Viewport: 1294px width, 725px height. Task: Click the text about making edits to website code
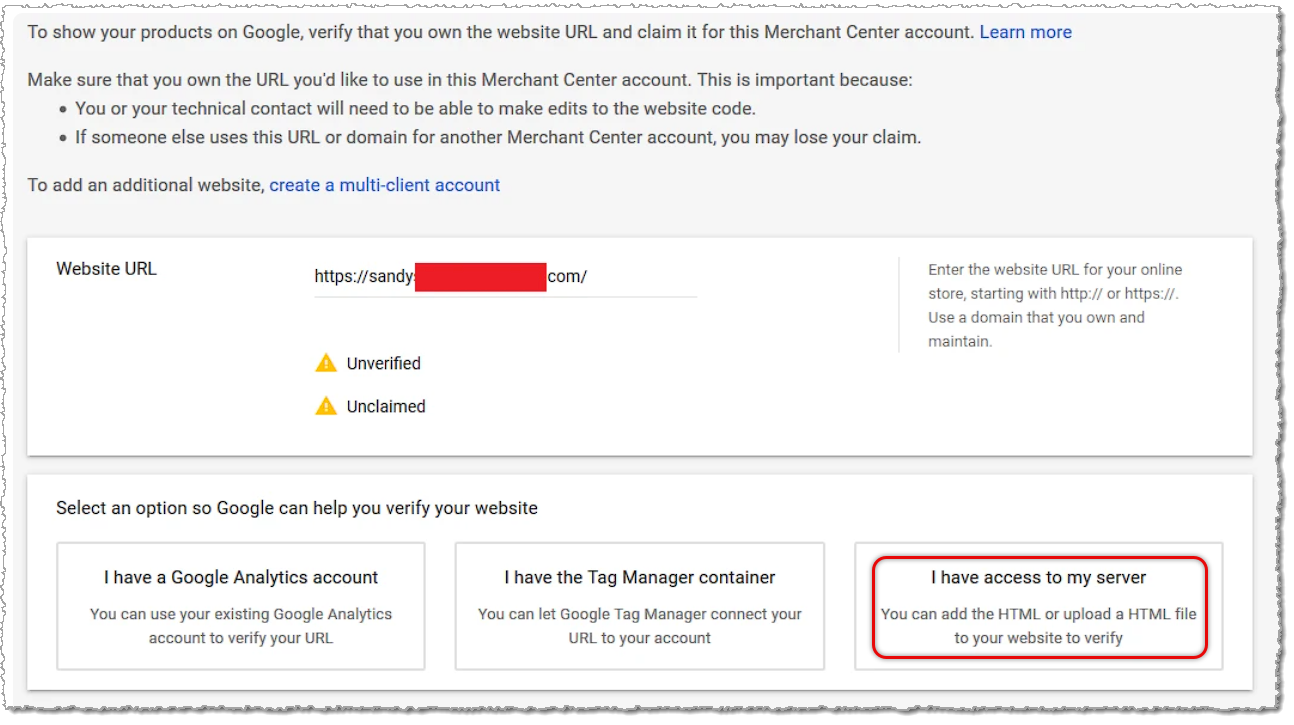[x=415, y=108]
